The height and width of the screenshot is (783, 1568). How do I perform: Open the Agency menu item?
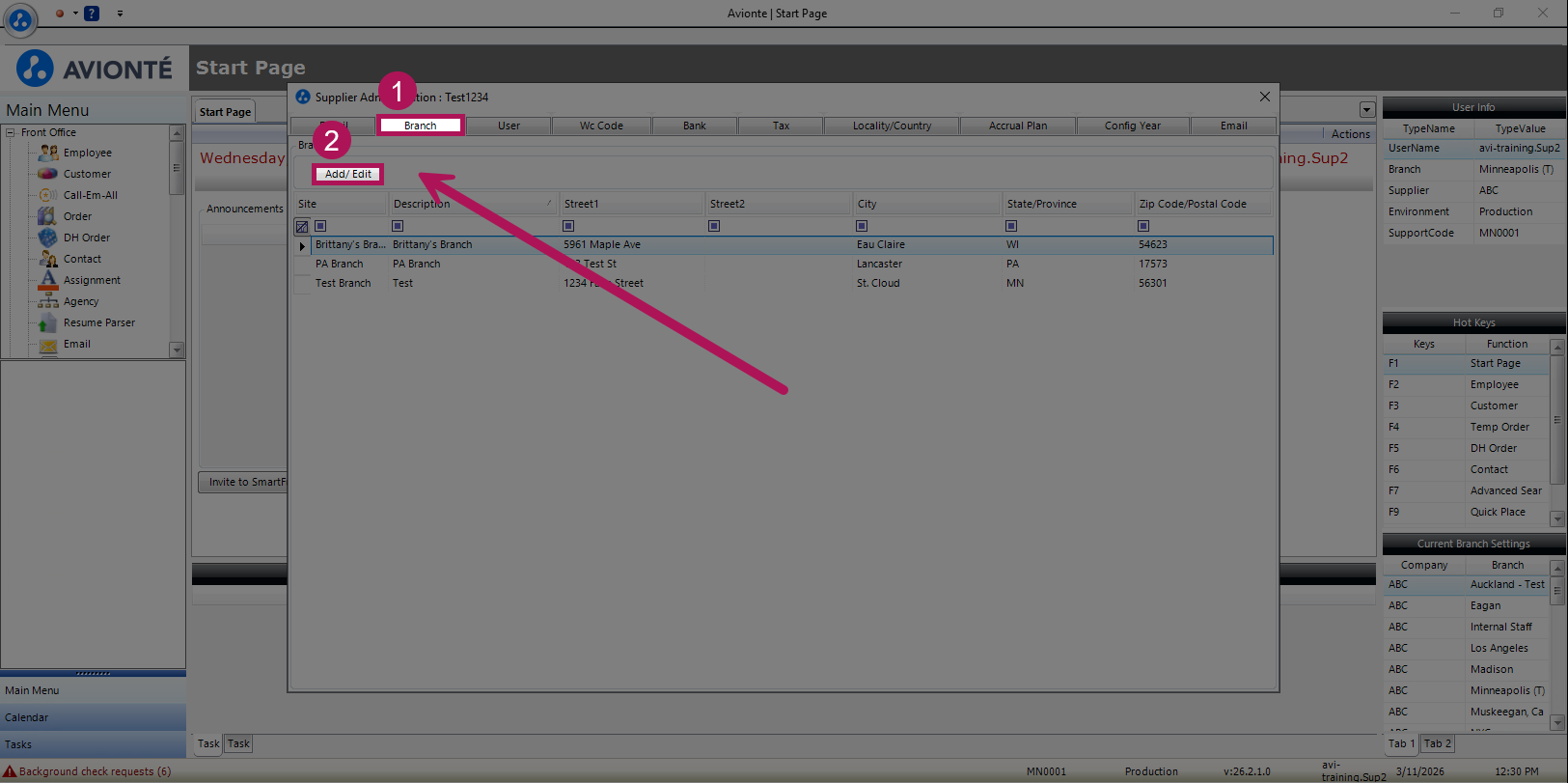(81, 301)
